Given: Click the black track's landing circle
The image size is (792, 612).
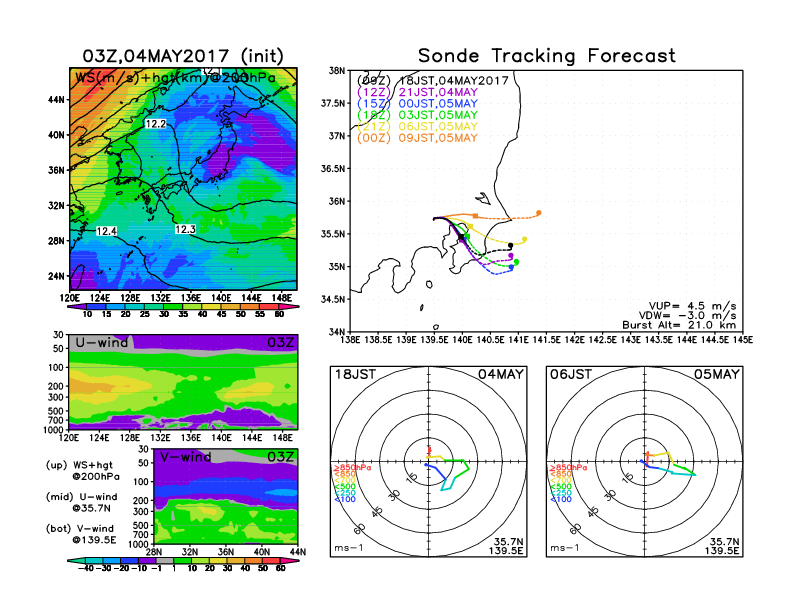Looking at the screenshot, I should (x=511, y=246).
